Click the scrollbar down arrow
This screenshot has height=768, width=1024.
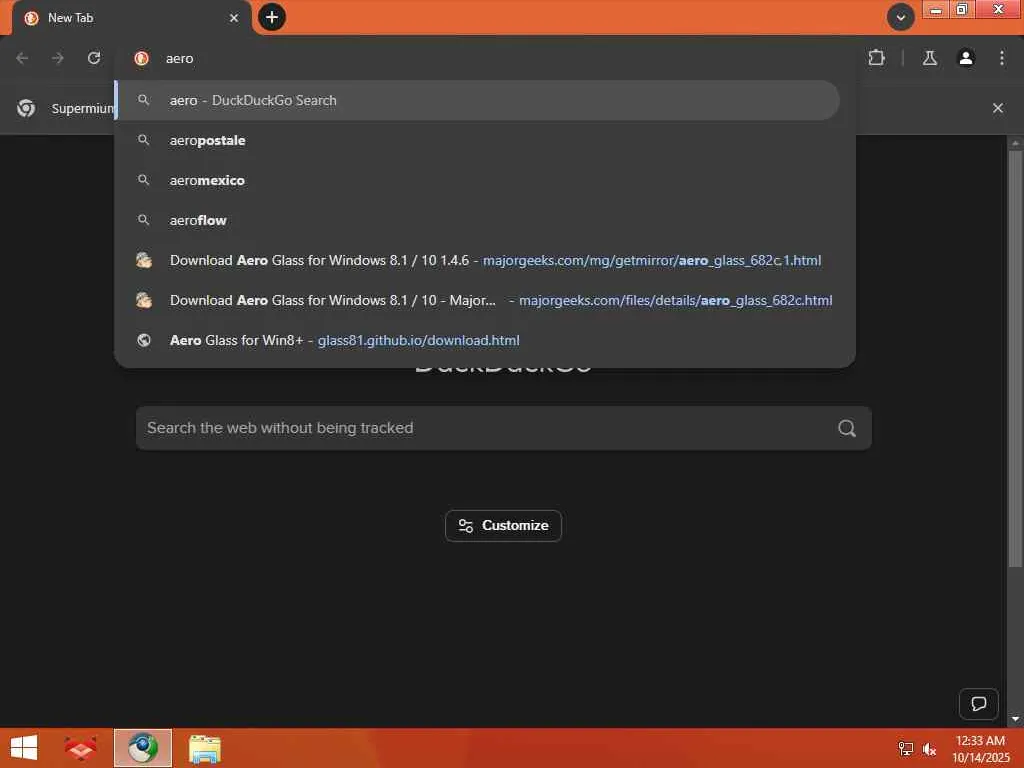click(x=1015, y=718)
